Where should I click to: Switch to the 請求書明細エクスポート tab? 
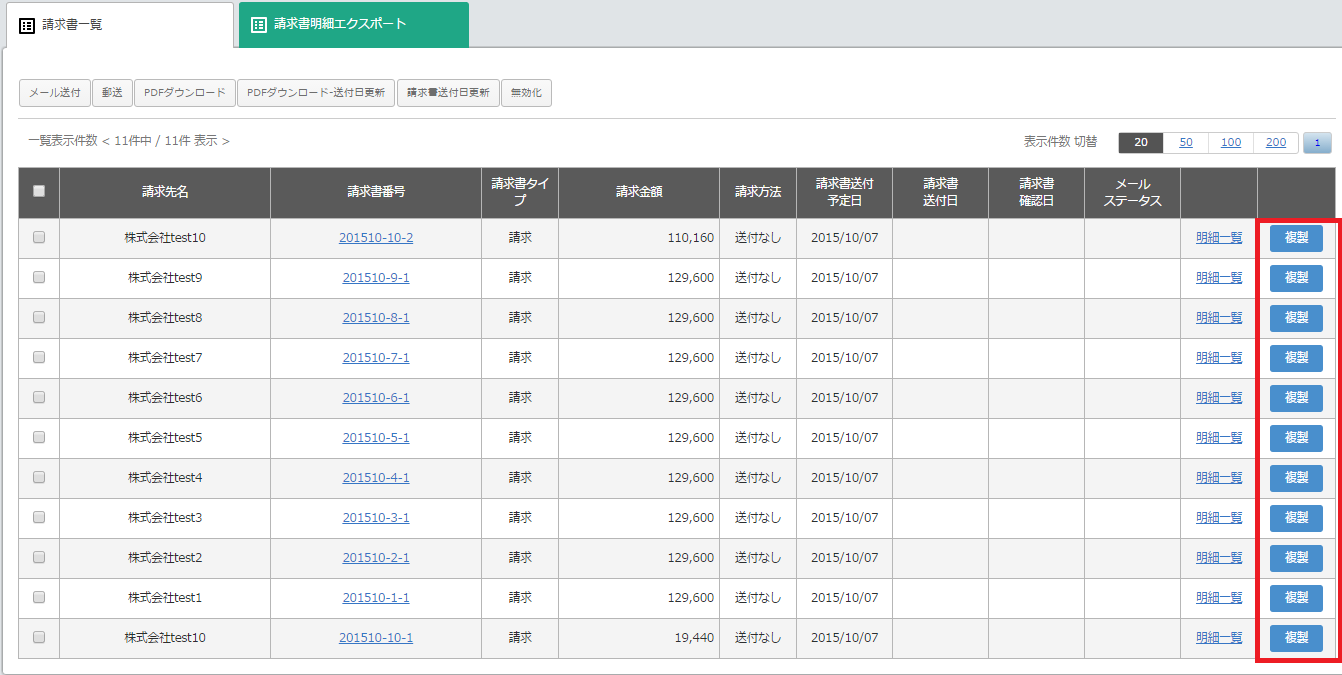pos(353,24)
